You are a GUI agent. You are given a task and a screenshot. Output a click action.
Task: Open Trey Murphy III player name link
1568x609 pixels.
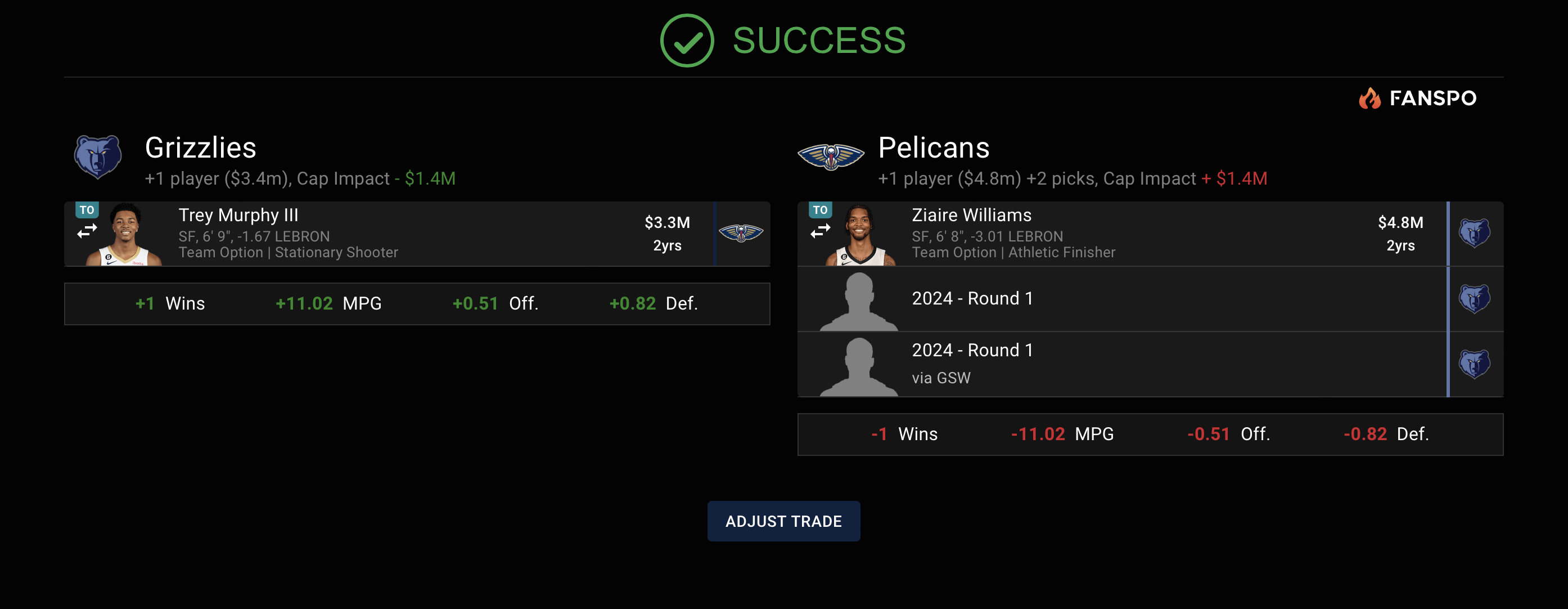pos(238,216)
